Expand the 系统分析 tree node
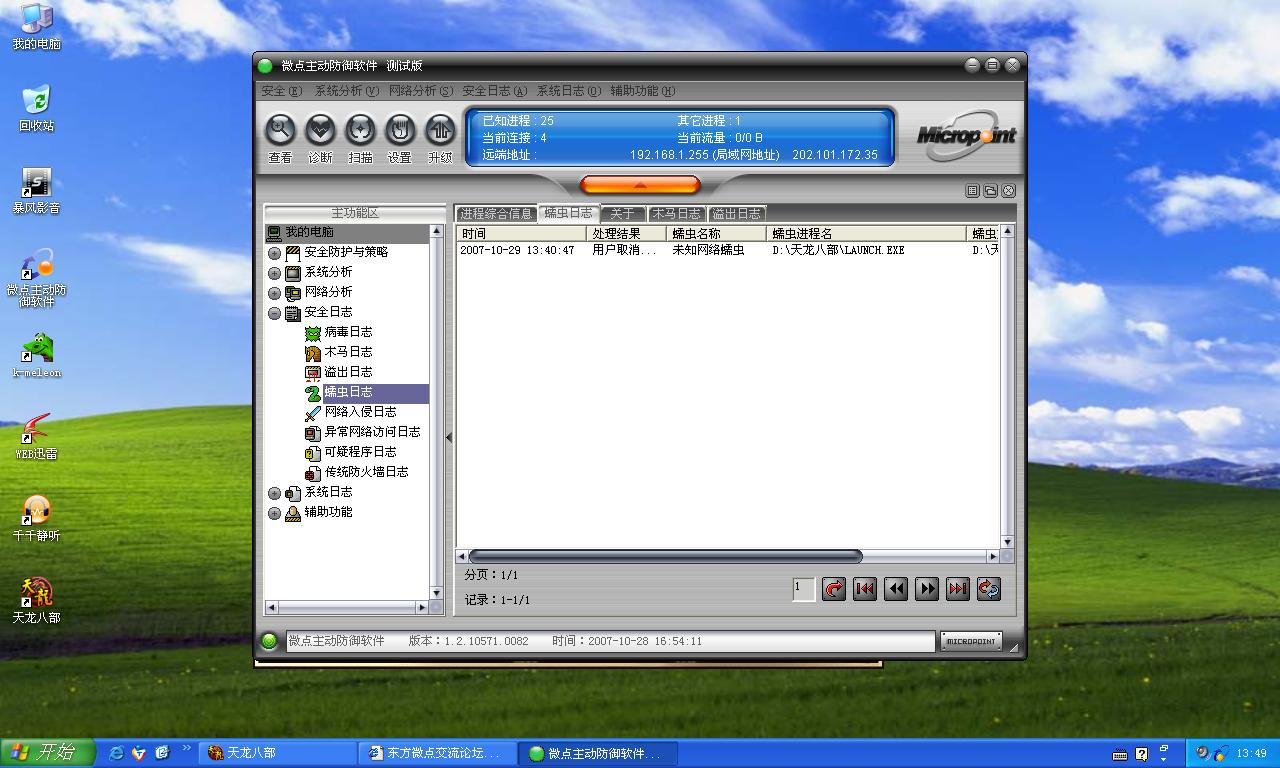The width and height of the screenshot is (1280, 768). (275, 273)
